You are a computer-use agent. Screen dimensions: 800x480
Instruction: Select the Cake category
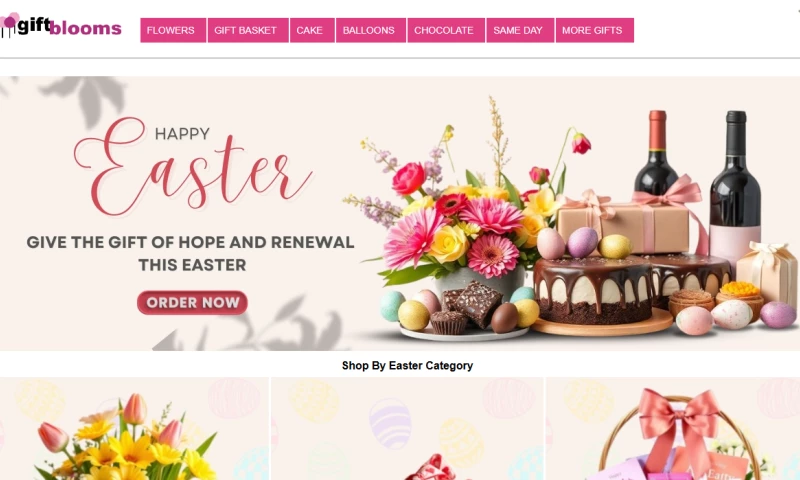click(x=312, y=30)
